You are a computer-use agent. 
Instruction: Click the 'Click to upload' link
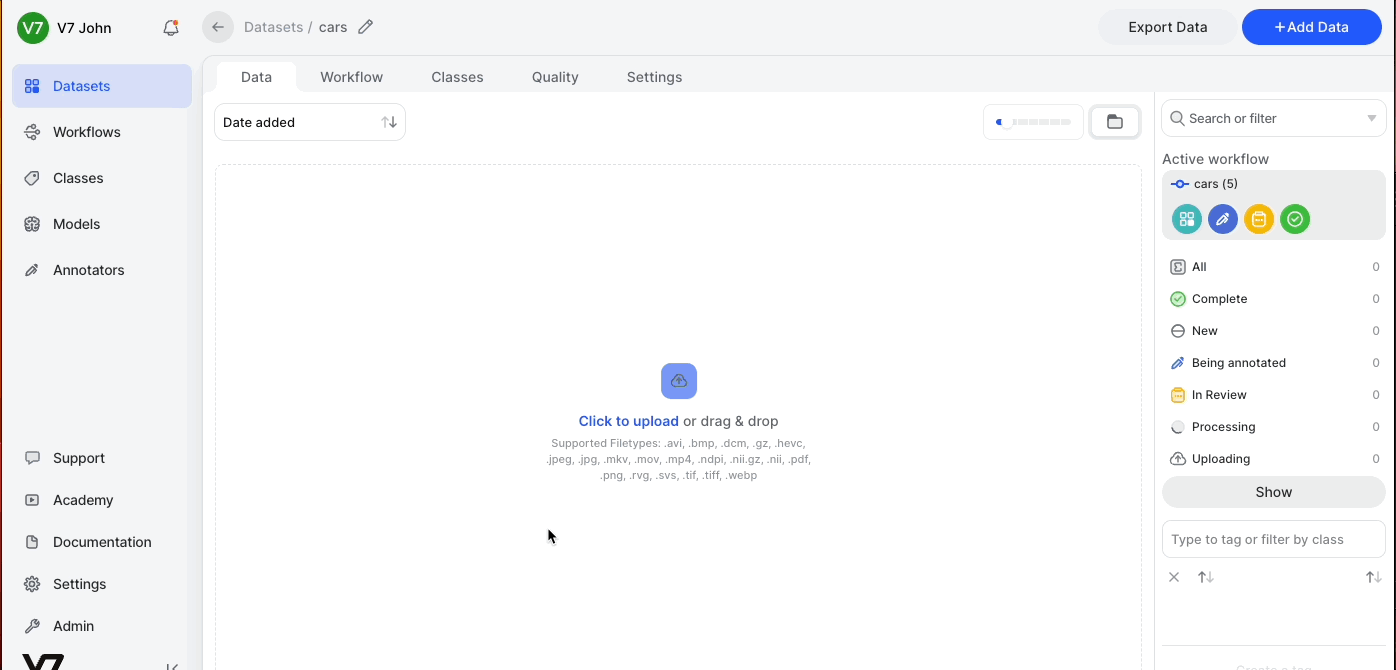(x=629, y=421)
